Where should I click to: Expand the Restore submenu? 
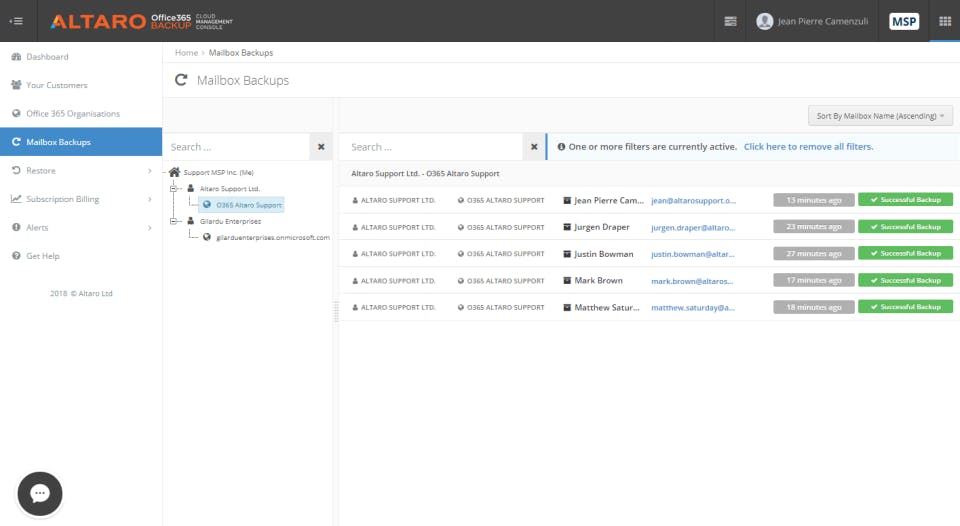pos(81,170)
